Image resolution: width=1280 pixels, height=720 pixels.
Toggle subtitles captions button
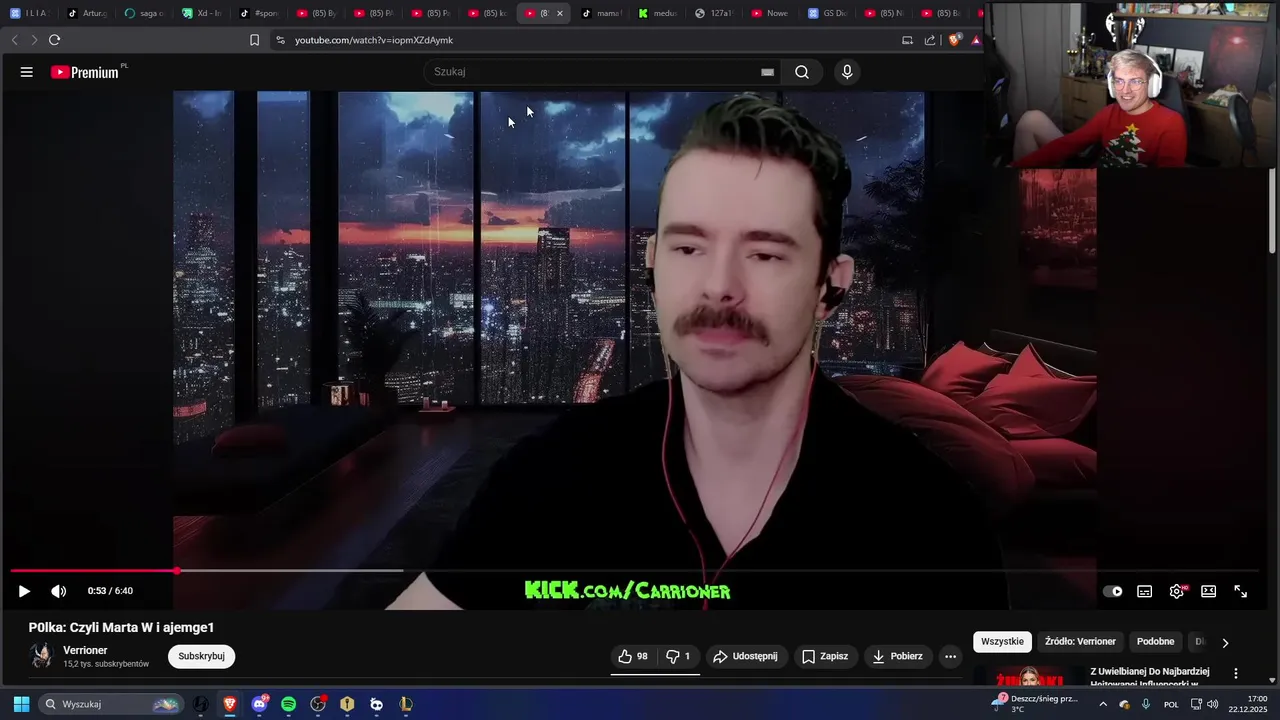tap(1145, 591)
